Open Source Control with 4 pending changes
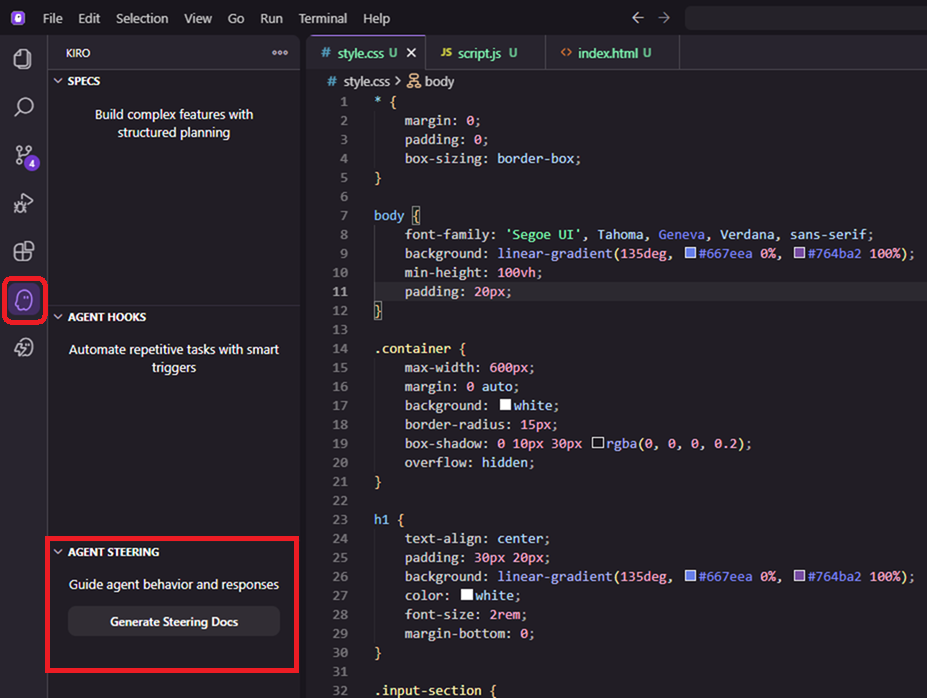This screenshot has height=698, width=927. 23,155
